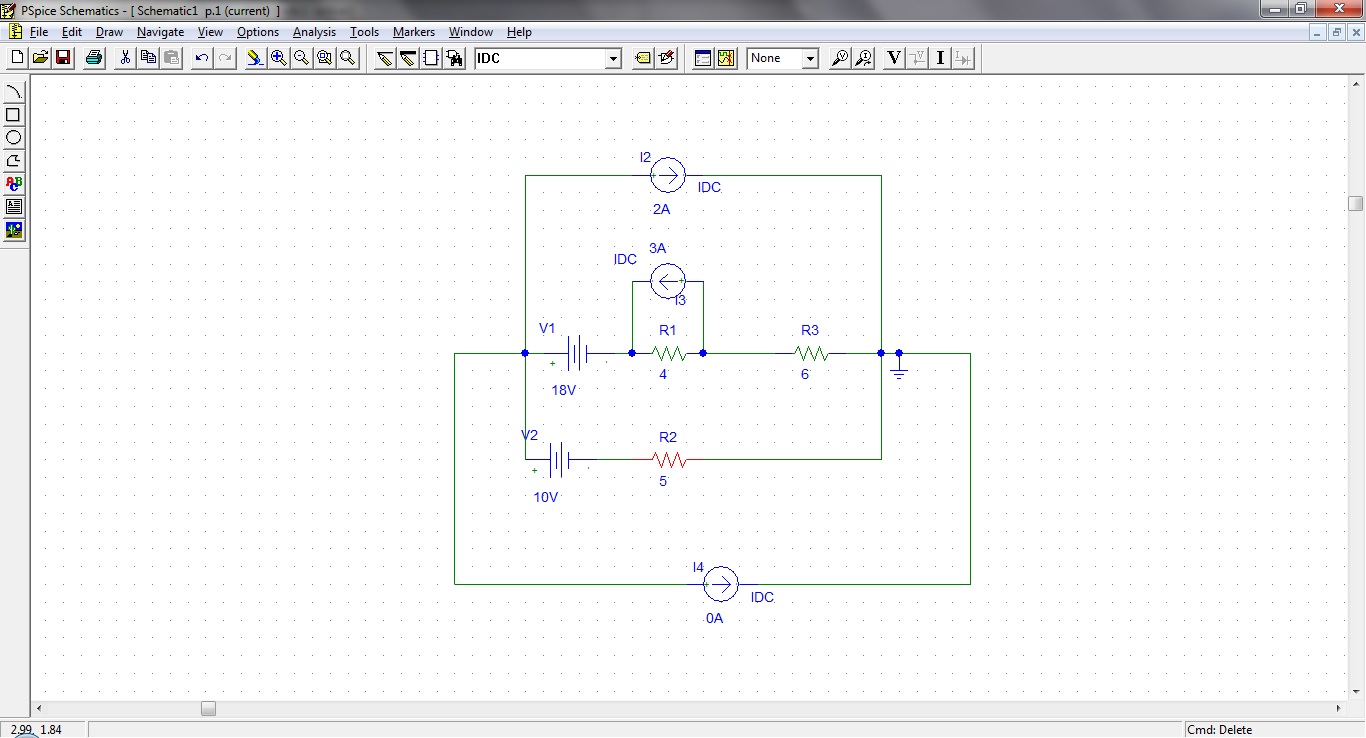The width and height of the screenshot is (1366, 738).
Task: Click the vertical scrollbar thumb
Action: click(x=1355, y=203)
